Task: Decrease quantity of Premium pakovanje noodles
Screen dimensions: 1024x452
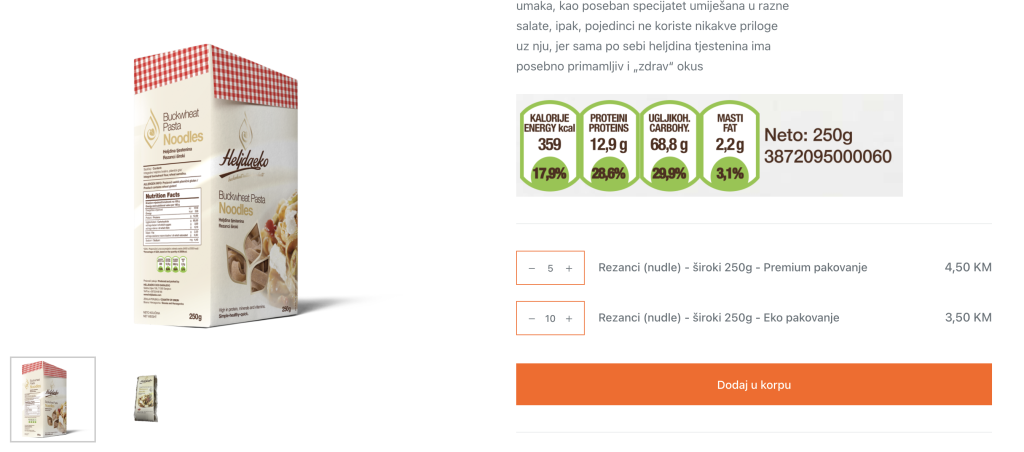Action: [532, 268]
